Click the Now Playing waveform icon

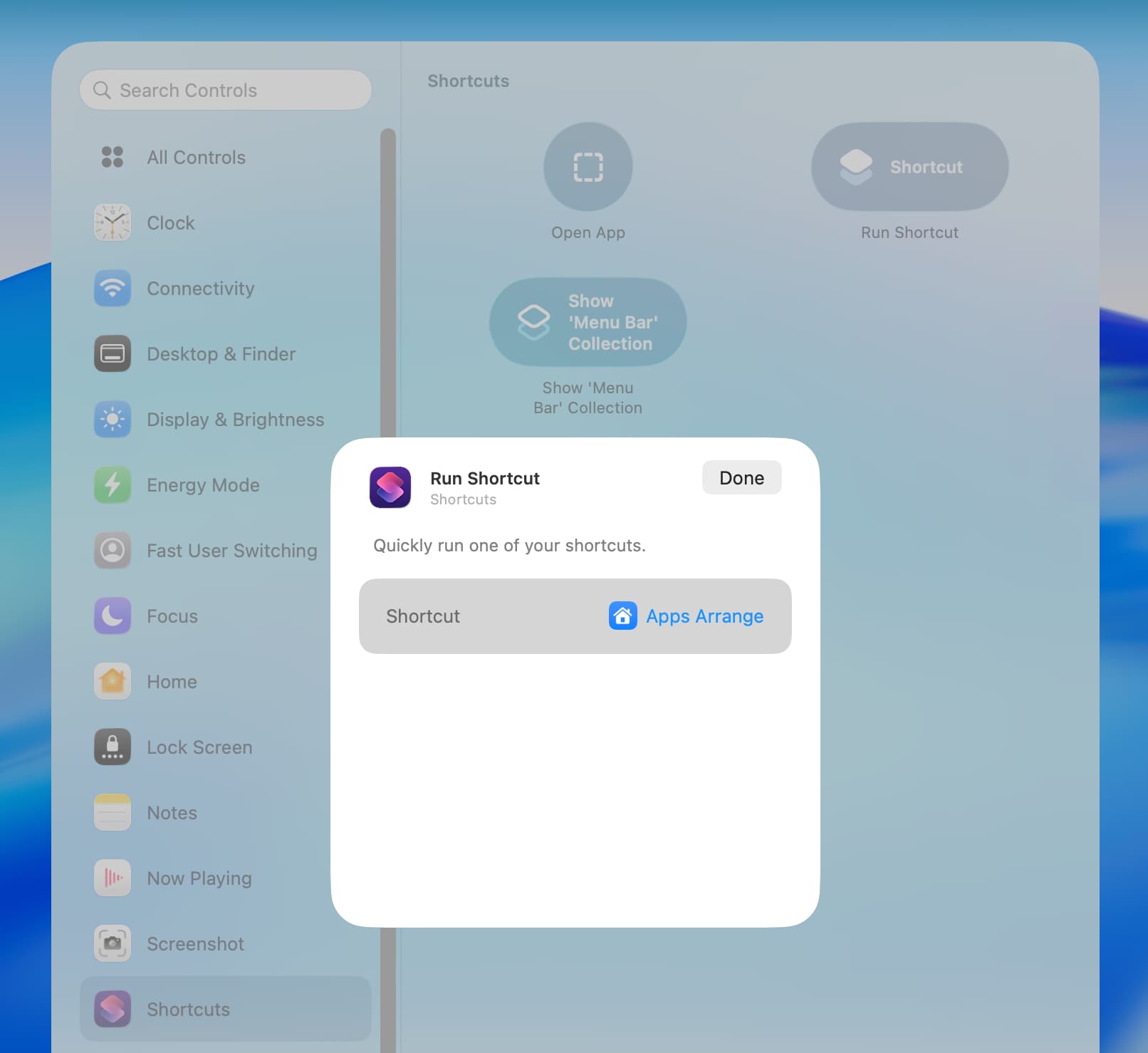[x=113, y=878]
